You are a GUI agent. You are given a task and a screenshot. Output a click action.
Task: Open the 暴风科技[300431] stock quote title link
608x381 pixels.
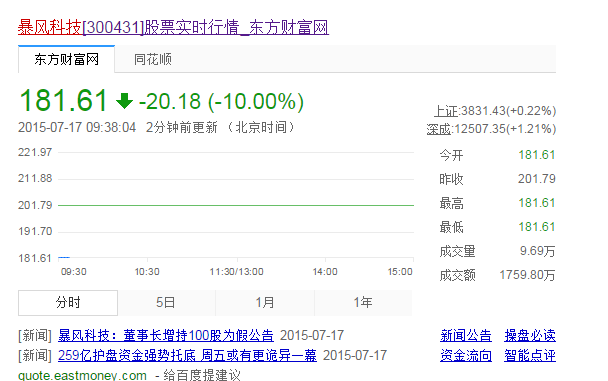[173, 28]
